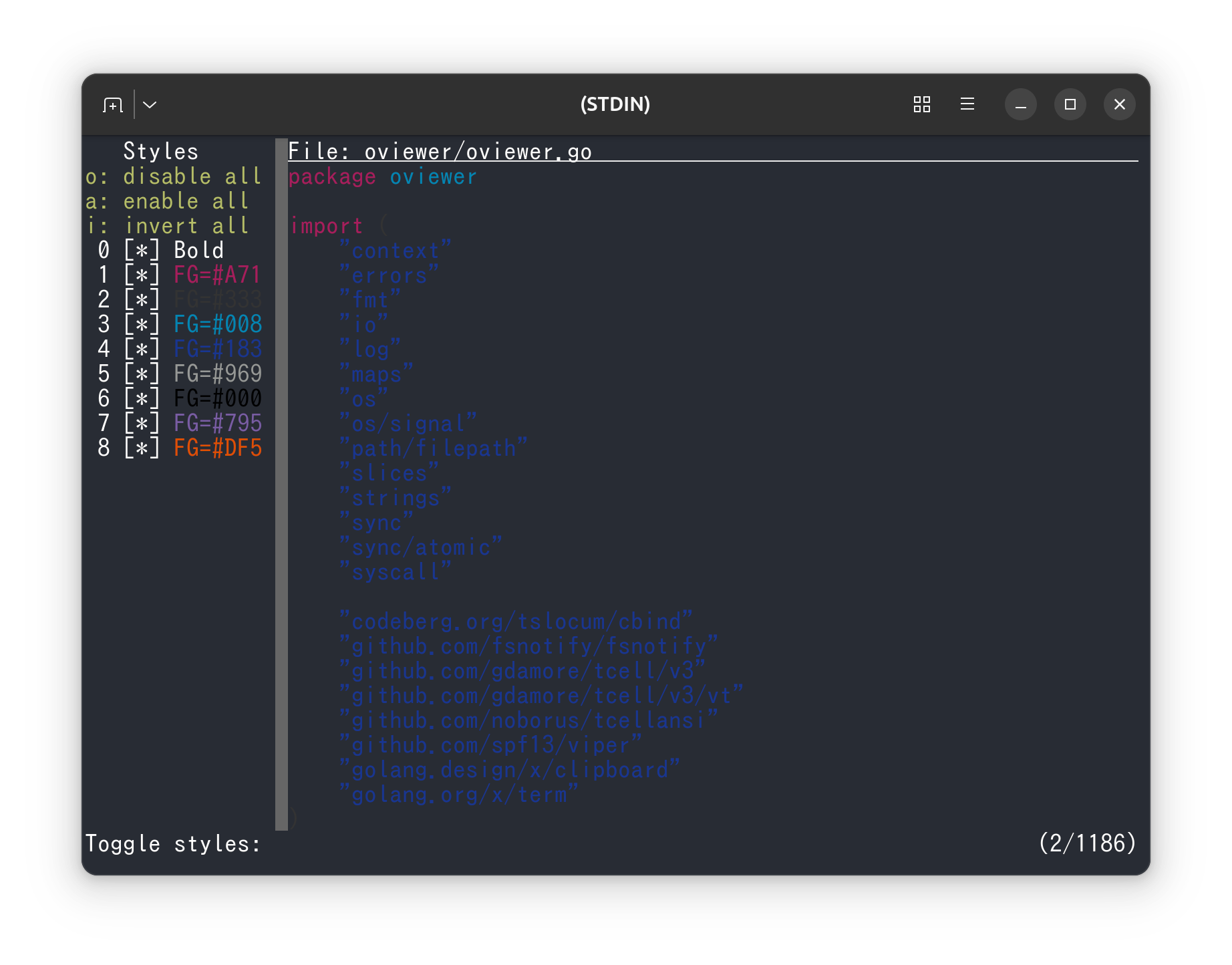Screen dimensions: 1232x965
Task: Click the FG=#795 purple color entry
Action: click(x=218, y=424)
